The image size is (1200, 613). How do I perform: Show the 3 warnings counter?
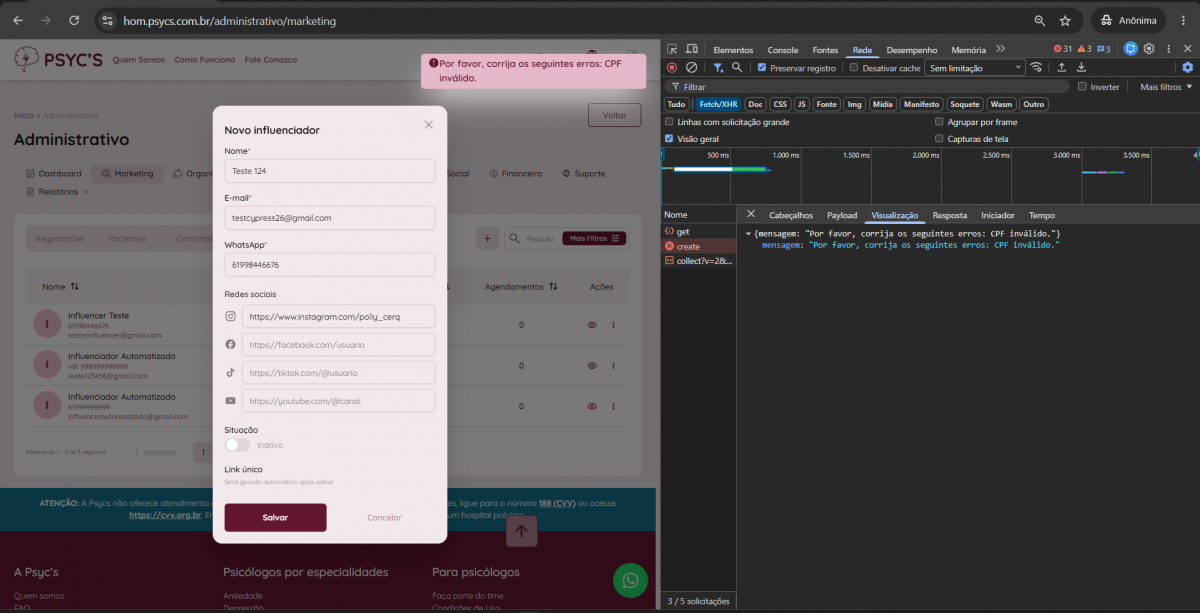pyautogui.click(x=1084, y=49)
